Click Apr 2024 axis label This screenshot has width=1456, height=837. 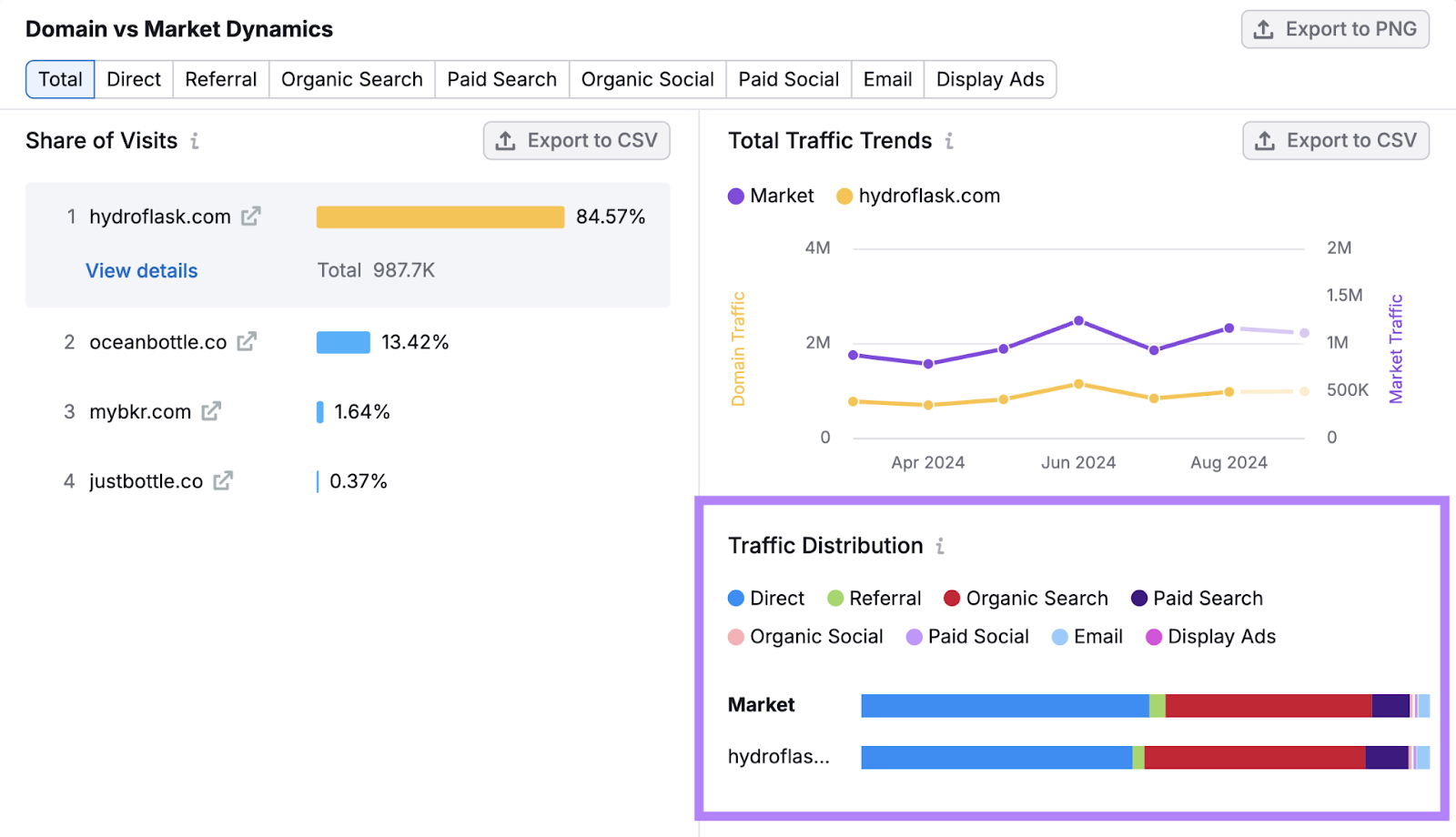coord(928,462)
